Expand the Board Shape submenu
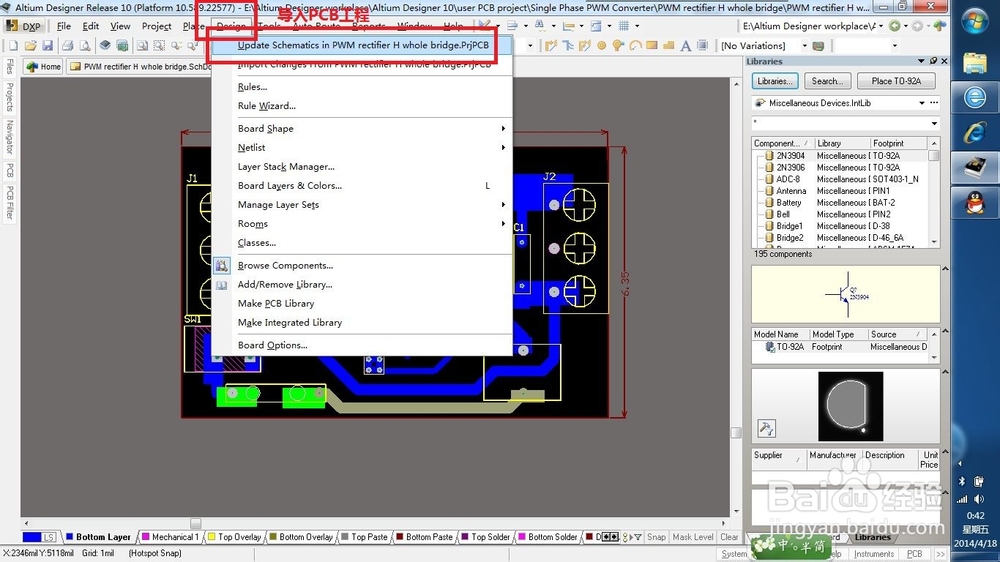This screenshot has width=1000, height=562. (363, 128)
